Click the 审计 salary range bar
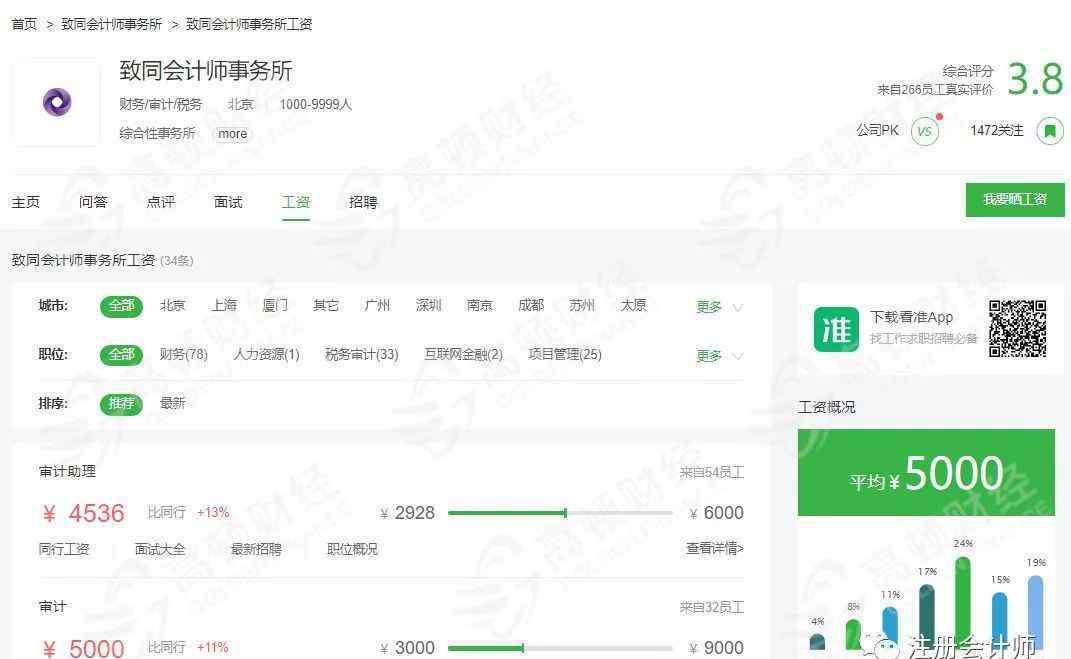The image size is (1071, 659). [561, 648]
